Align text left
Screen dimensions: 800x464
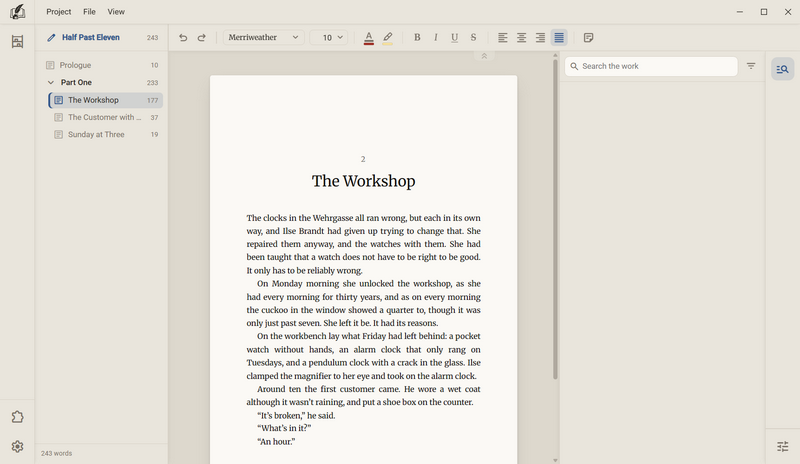tap(503, 37)
